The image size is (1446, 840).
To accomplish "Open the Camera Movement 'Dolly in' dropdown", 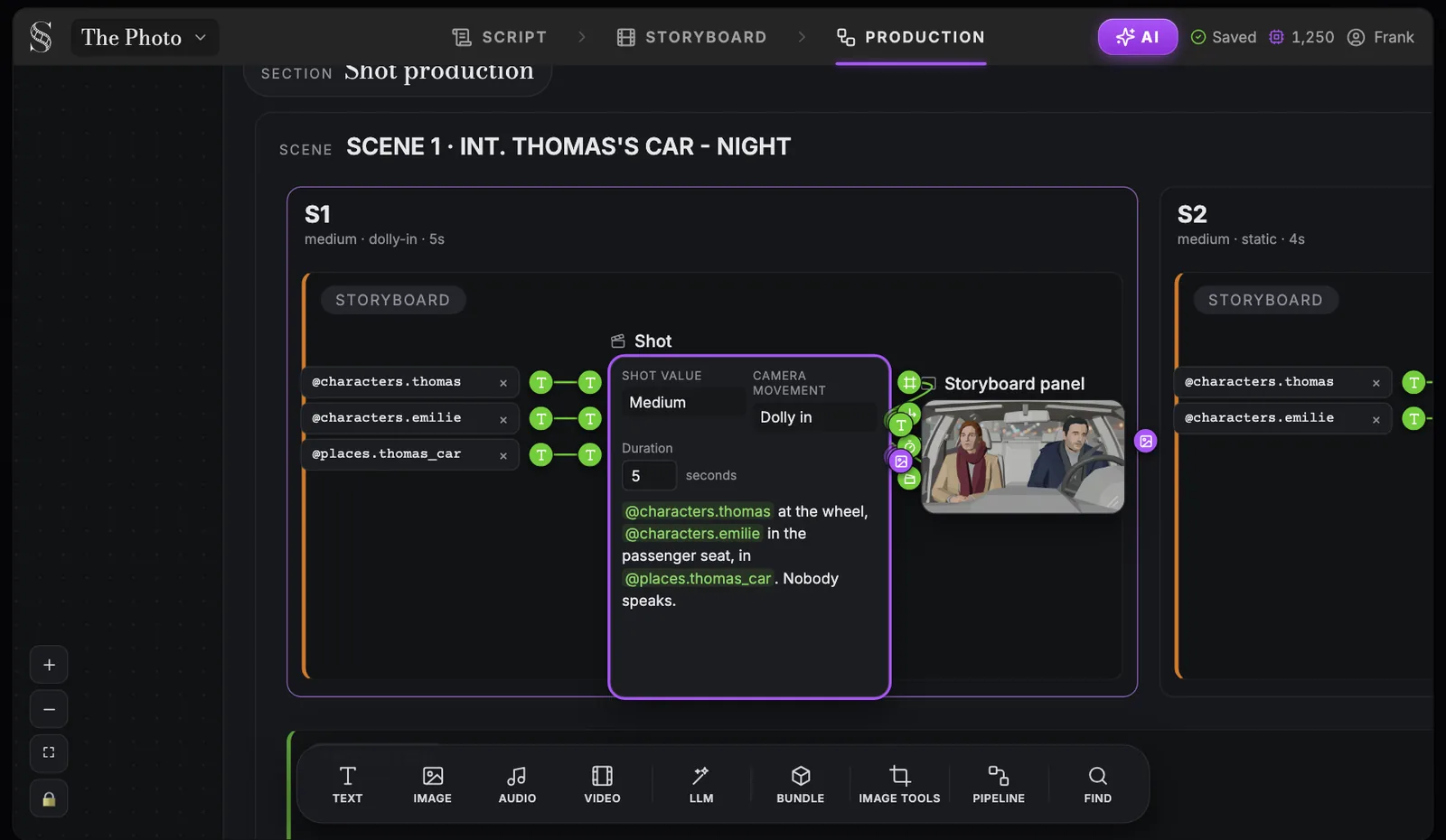I will click(814, 417).
